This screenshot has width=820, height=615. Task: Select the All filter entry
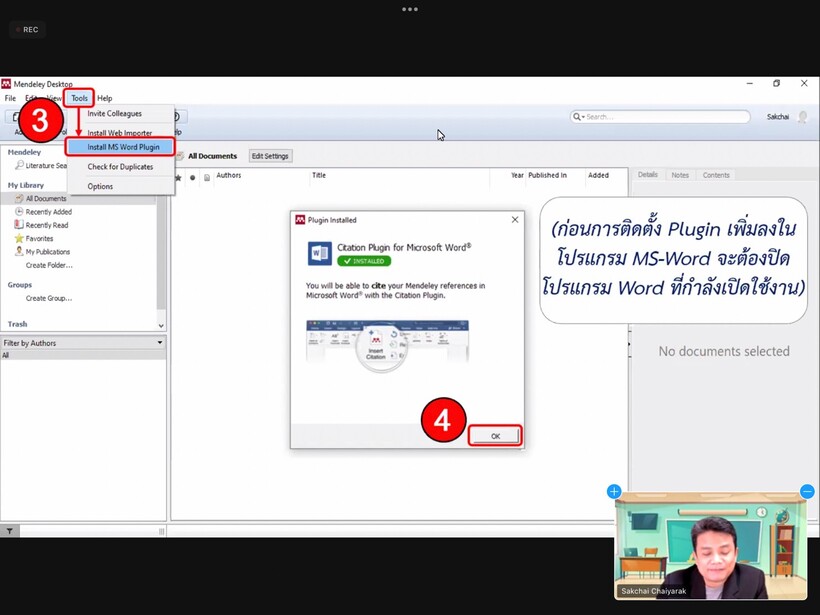click(x=83, y=355)
